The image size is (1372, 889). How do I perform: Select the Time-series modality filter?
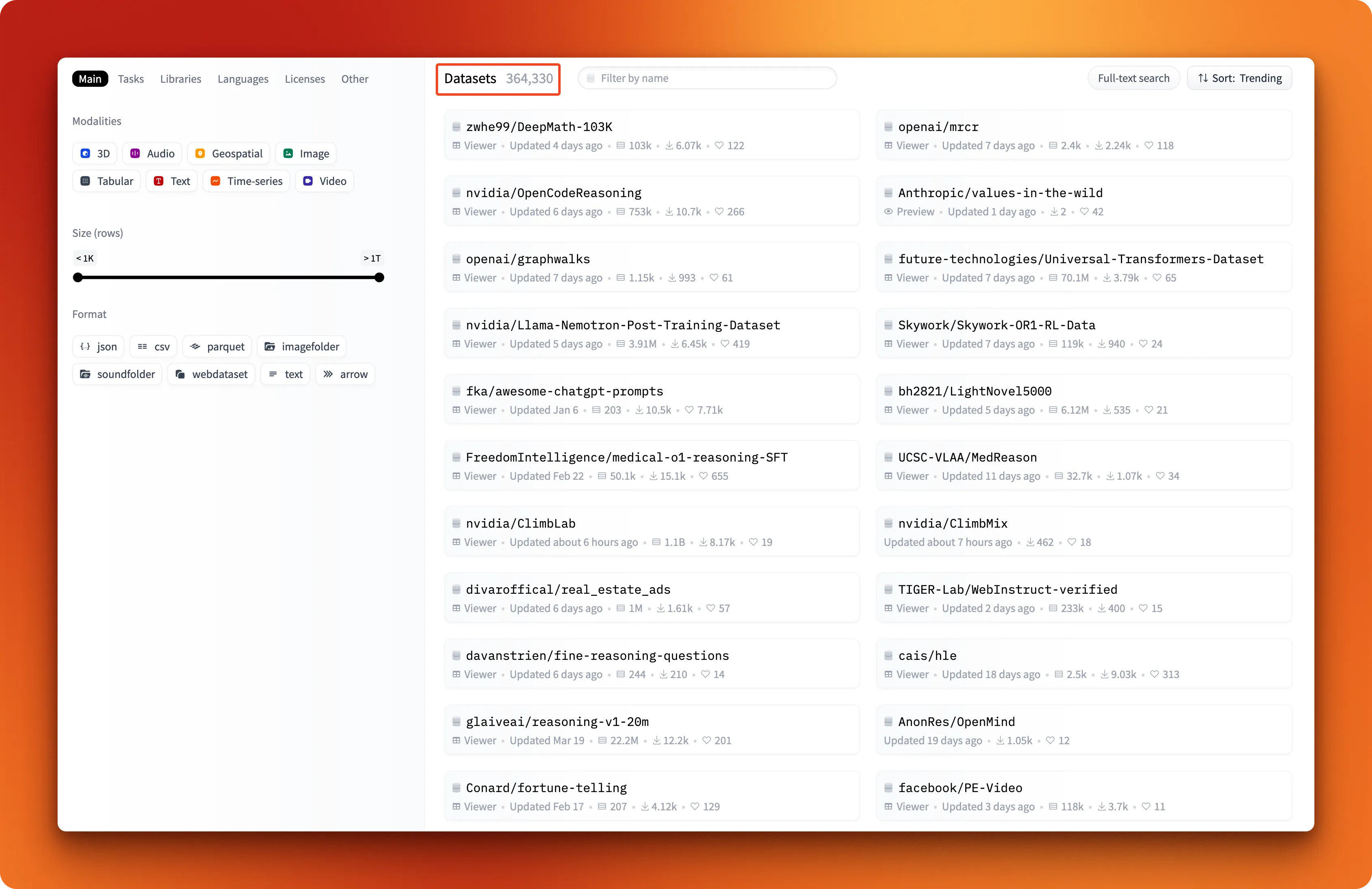click(x=245, y=181)
